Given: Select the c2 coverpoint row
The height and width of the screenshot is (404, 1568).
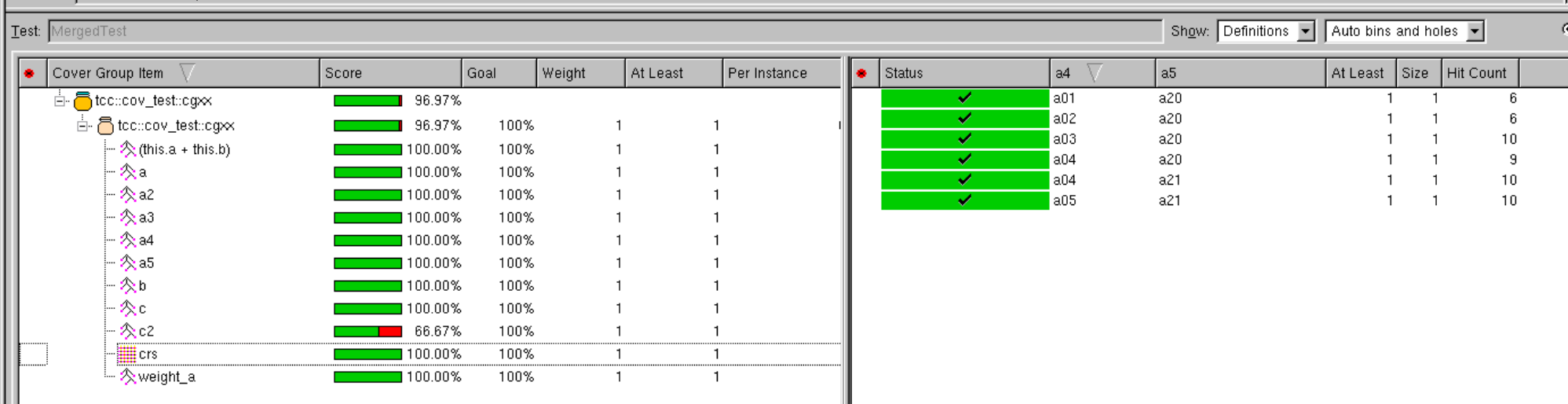Looking at the screenshot, I should 429,331.
